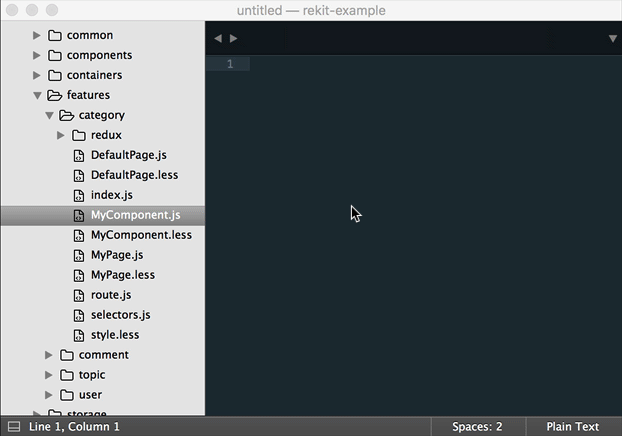Click the open features folder icon

(55, 95)
